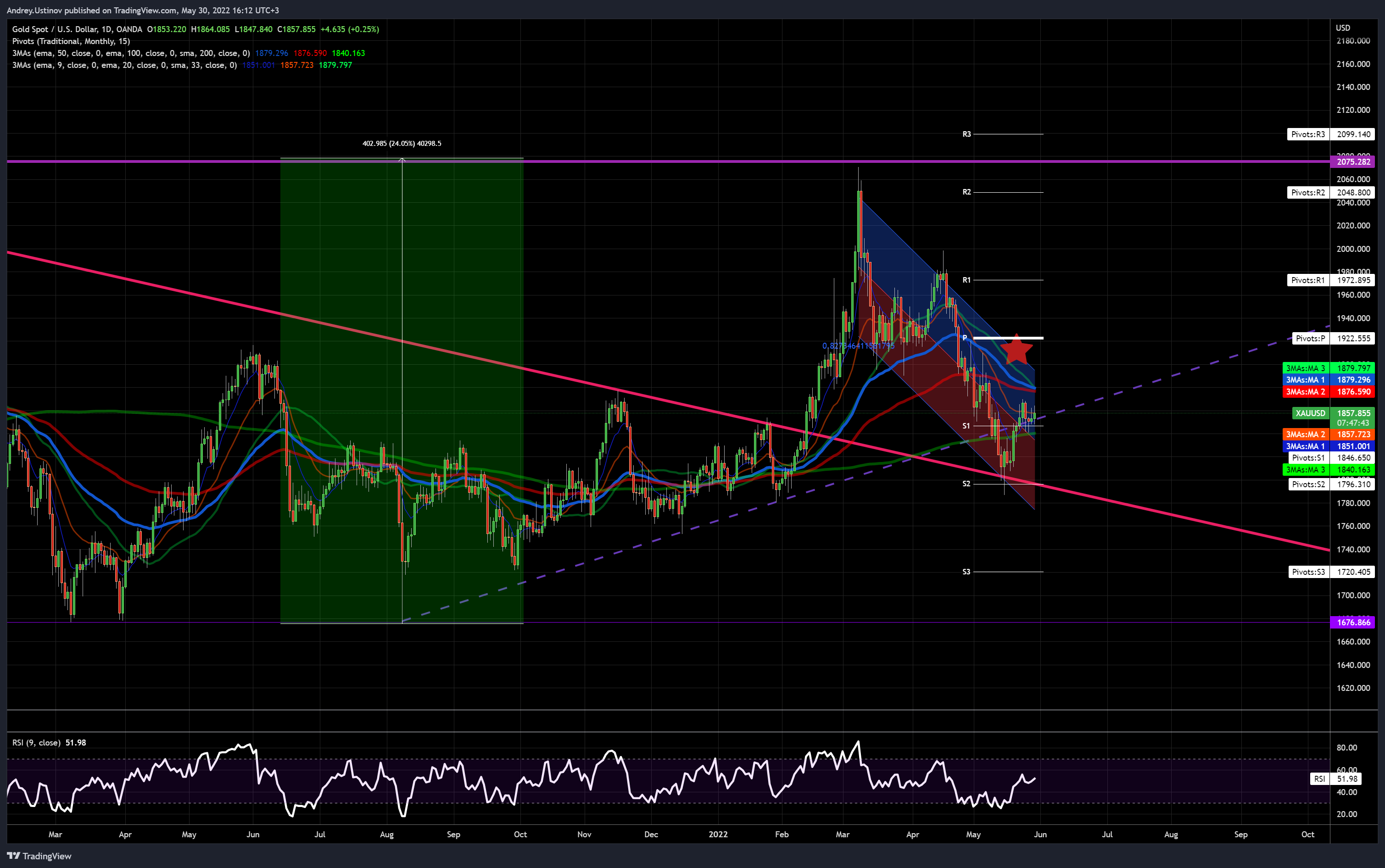Viewport: 1385px width, 868px height.
Task: Click the Dec label on the time axis
Action: coord(651,835)
